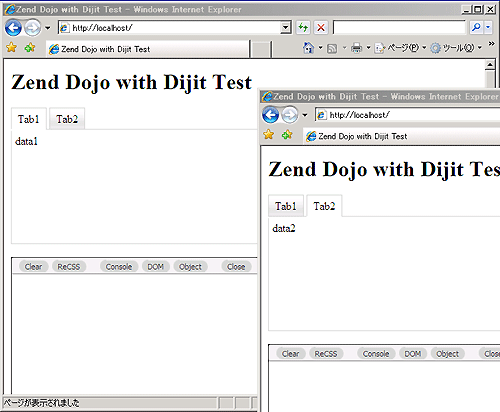Click the page heading in rear window
The width and height of the screenshot is (500, 412).
[x=131, y=82]
